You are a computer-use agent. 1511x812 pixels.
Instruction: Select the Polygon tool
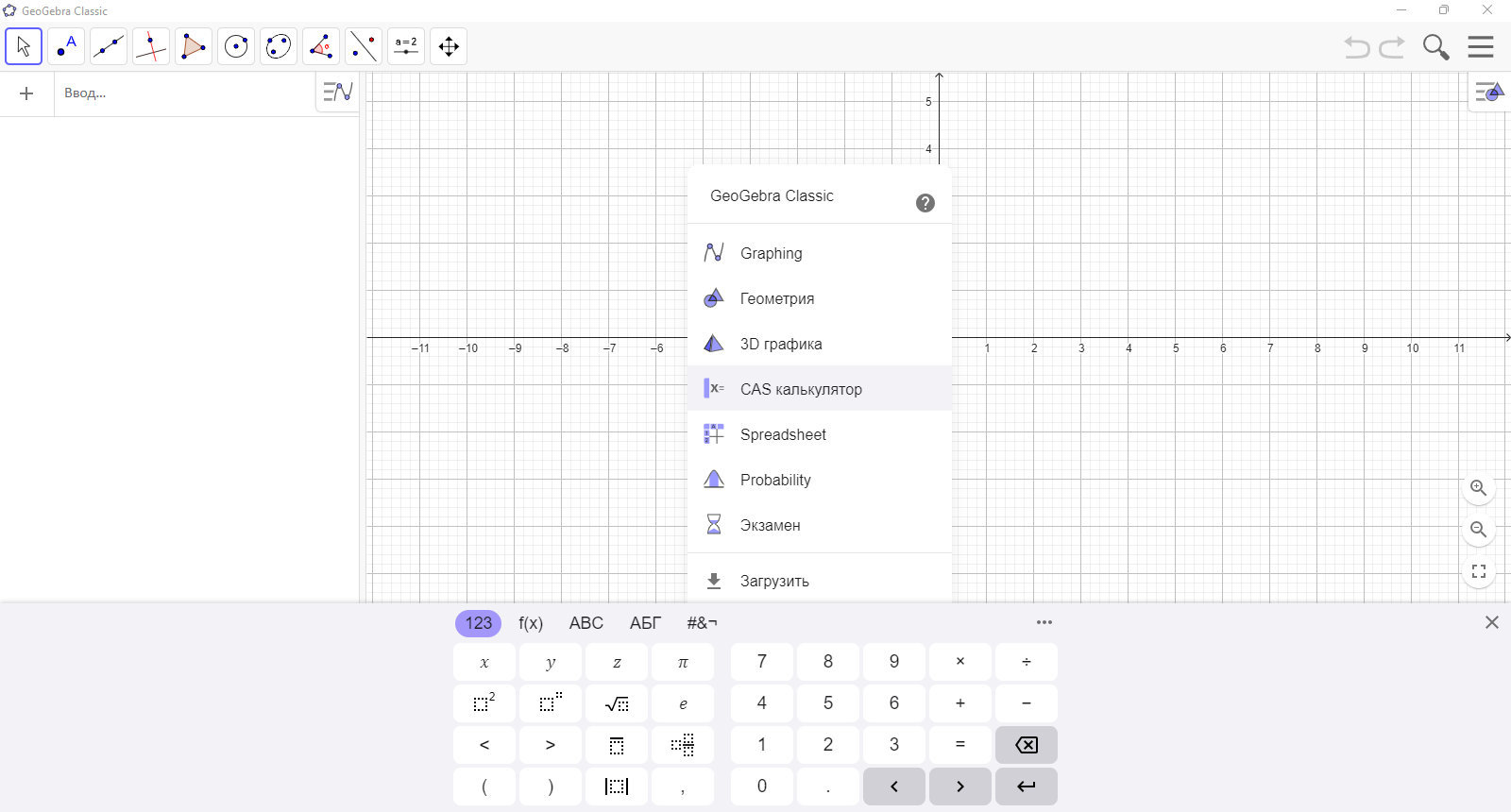coord(194,46)
